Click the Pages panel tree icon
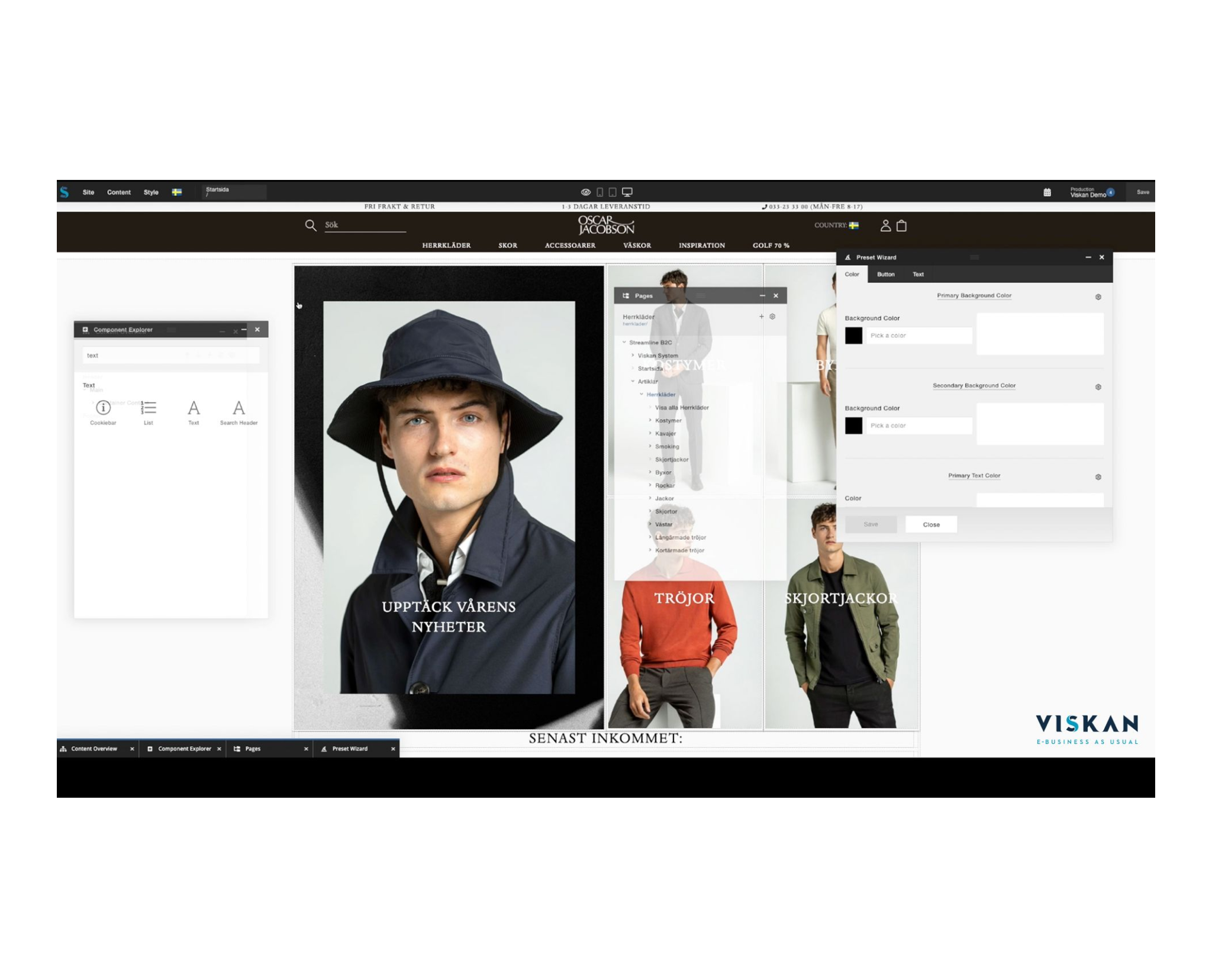Viewport: 1212px width, 980px height. coord(626,296)
